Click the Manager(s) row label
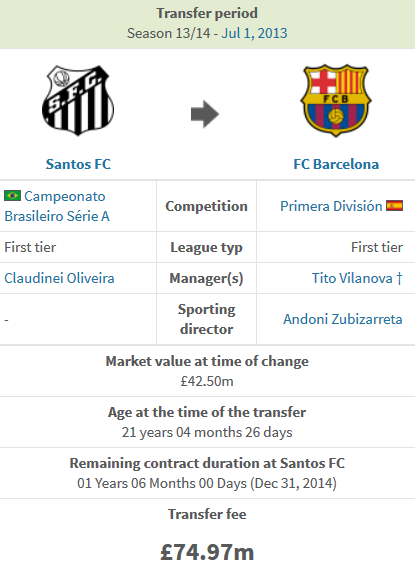 (206, 278)
